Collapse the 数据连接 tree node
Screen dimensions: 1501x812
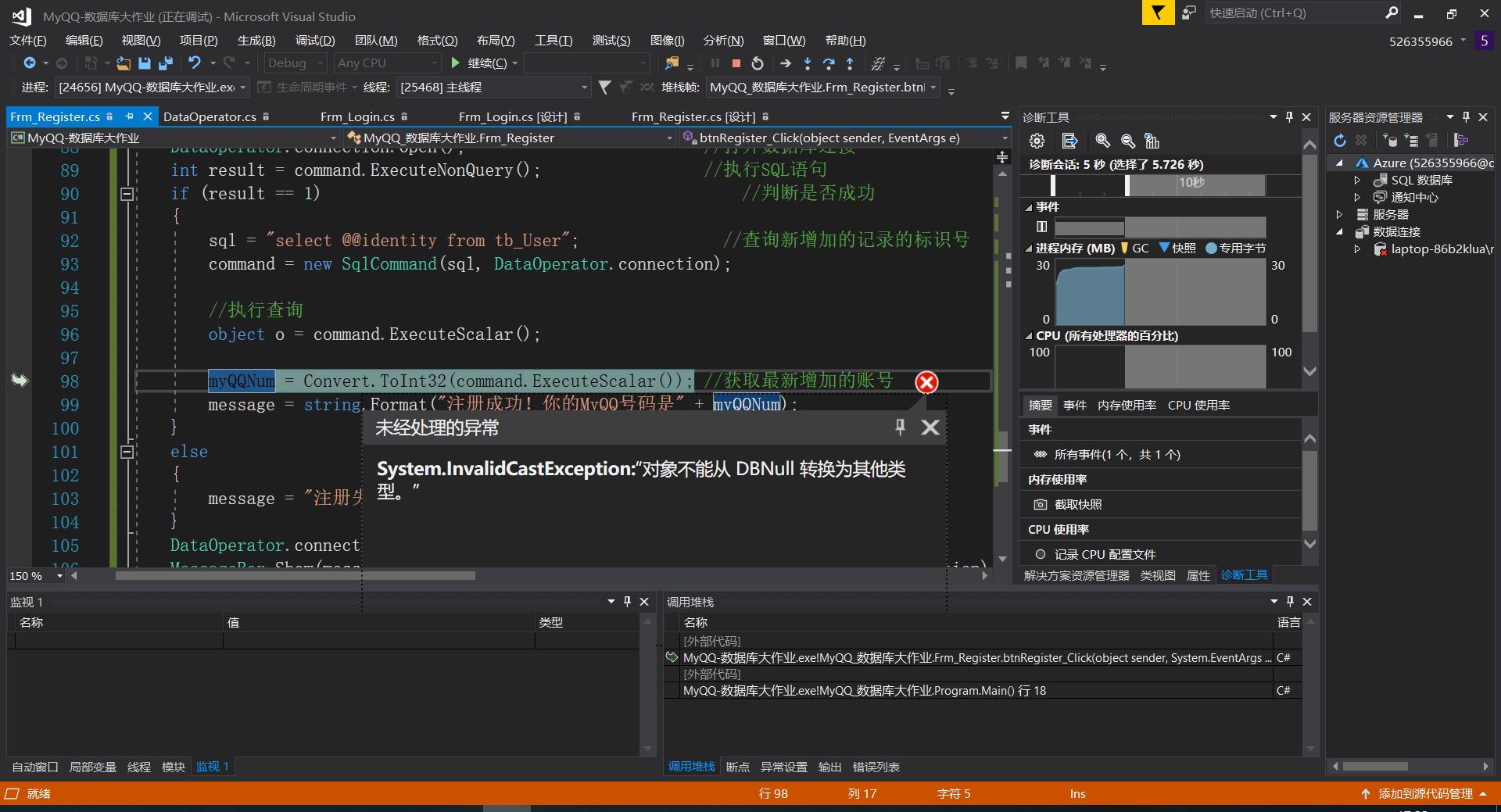(1339, 232)
